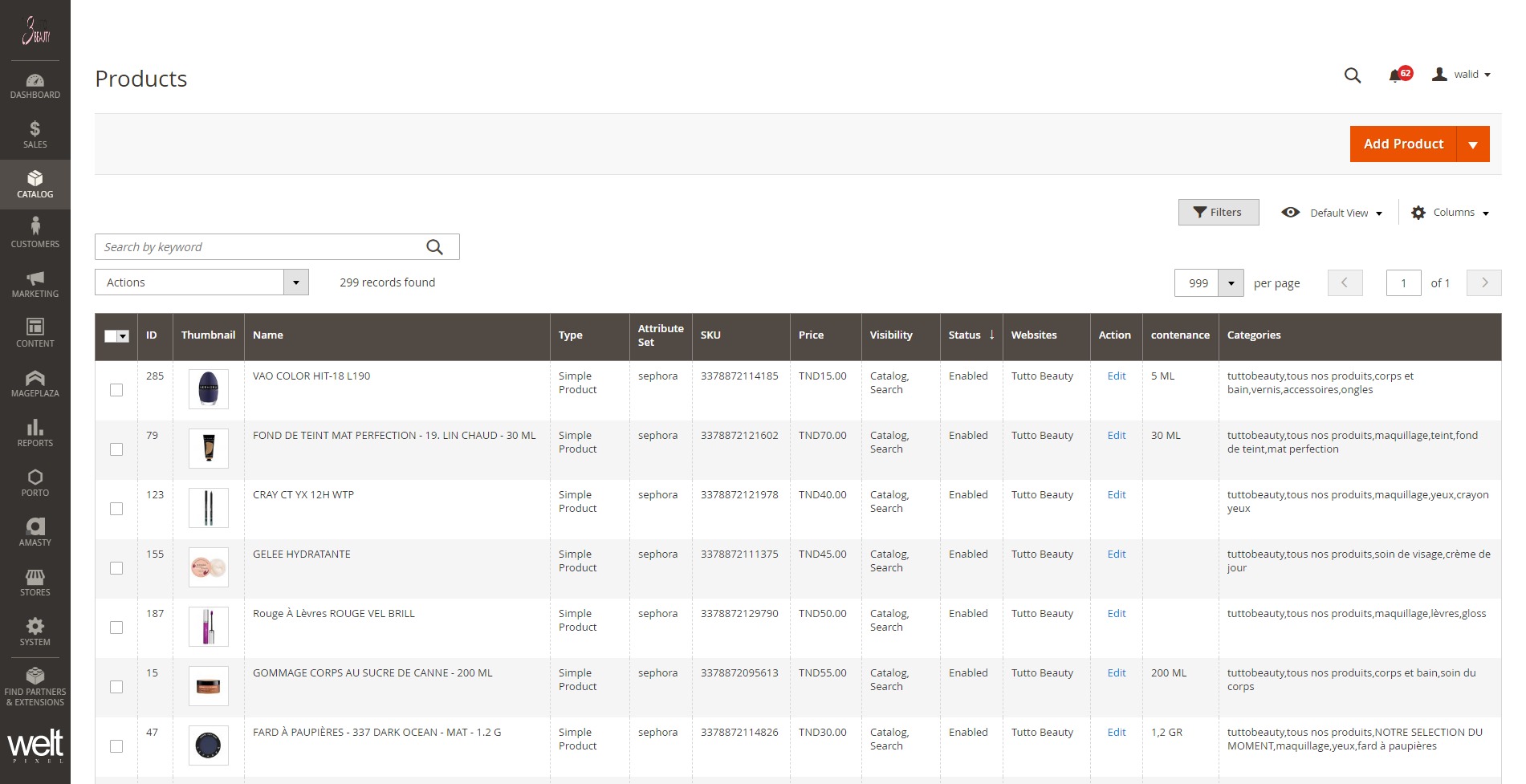This screenshot has width=1526, height=784.
Task: Select checkbox for GOMMAGE CORPS row
Action: pyautogui.click(x=116, y=687)
